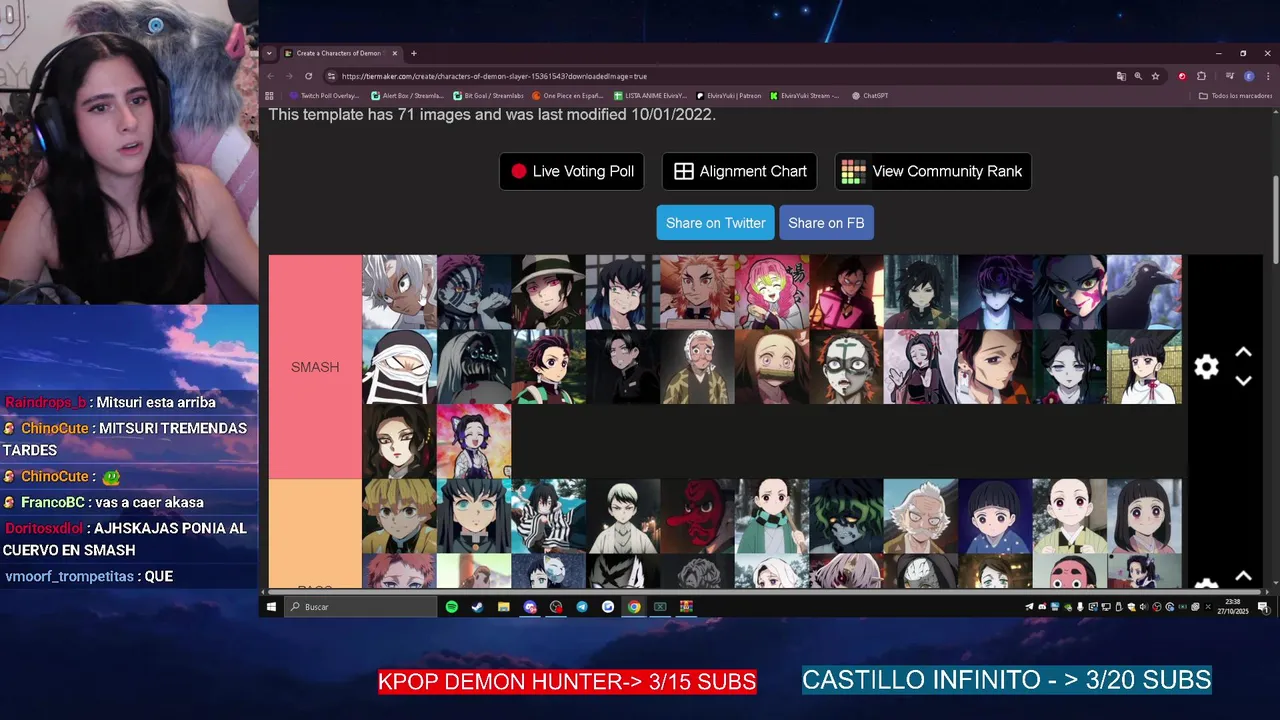Open the One Piece en Español bookmark
Screen dimensions: 1280x720
pyautogui.click(x=567, y=96)
